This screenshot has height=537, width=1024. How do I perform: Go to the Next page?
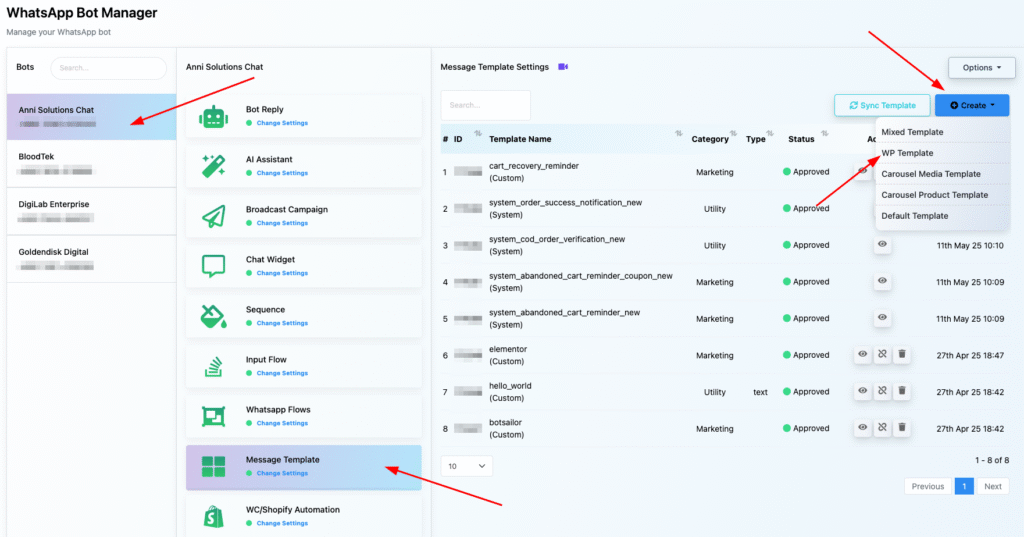(x=993, y=486)
